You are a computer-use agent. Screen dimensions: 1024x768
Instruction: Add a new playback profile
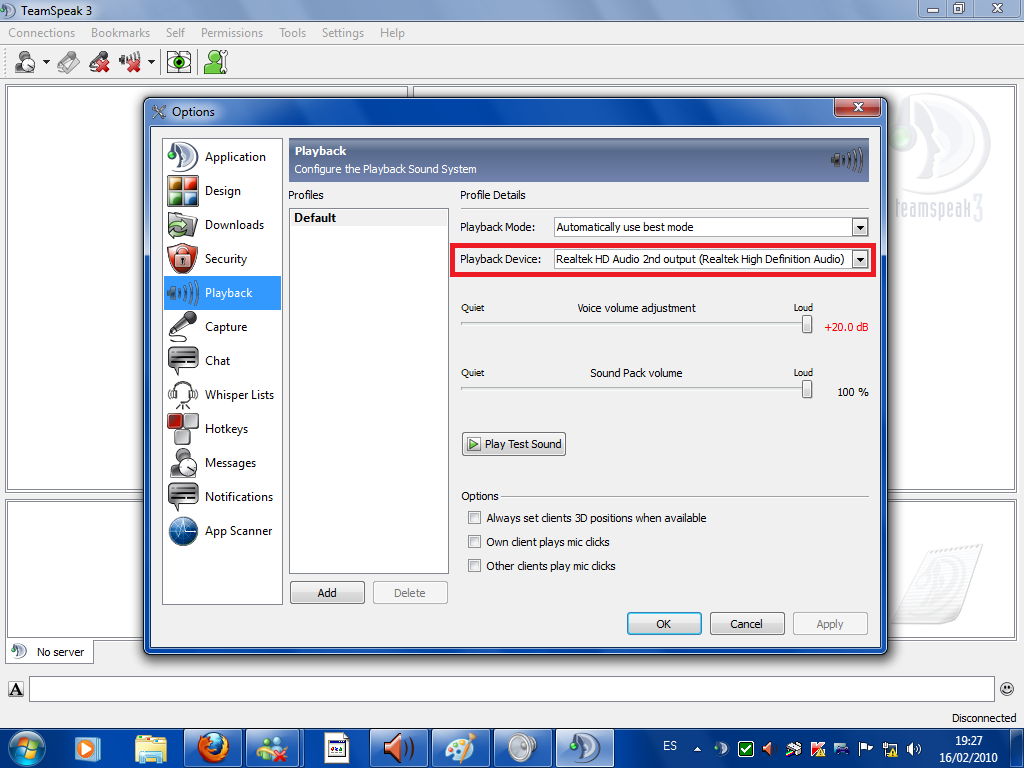click(327, 592)
